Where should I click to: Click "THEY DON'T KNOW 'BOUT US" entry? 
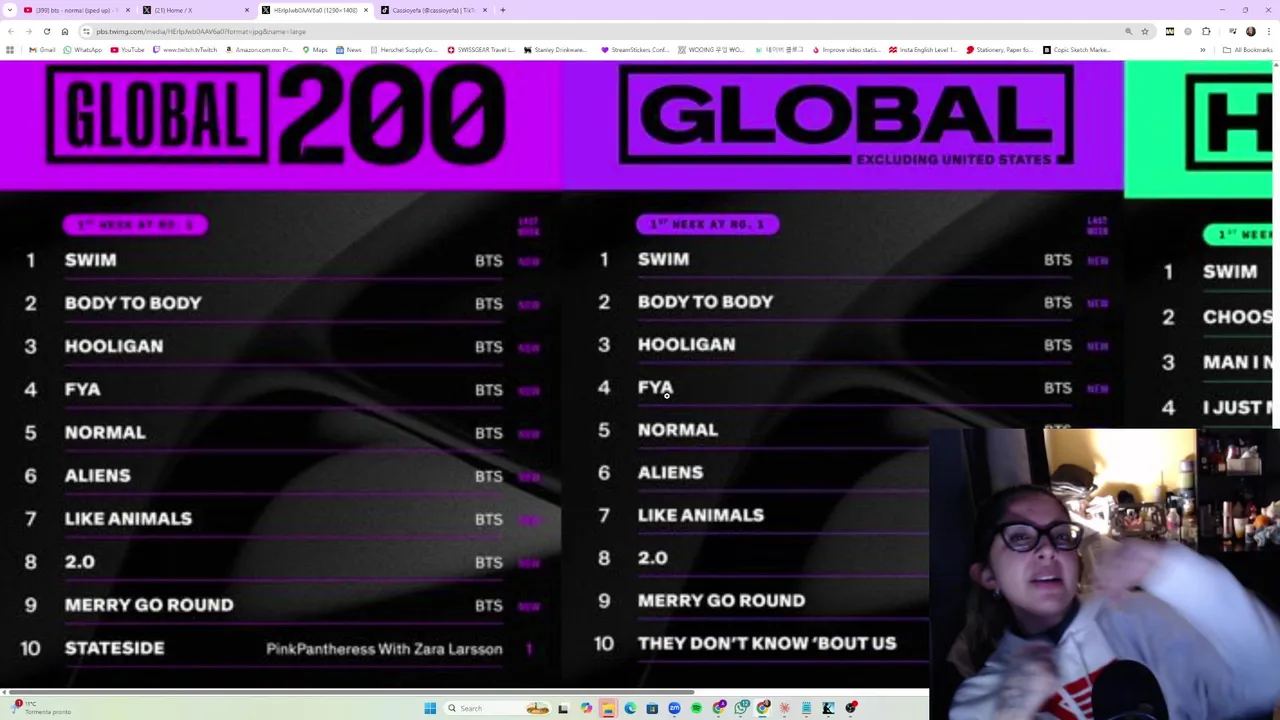(x=767, y=643)
